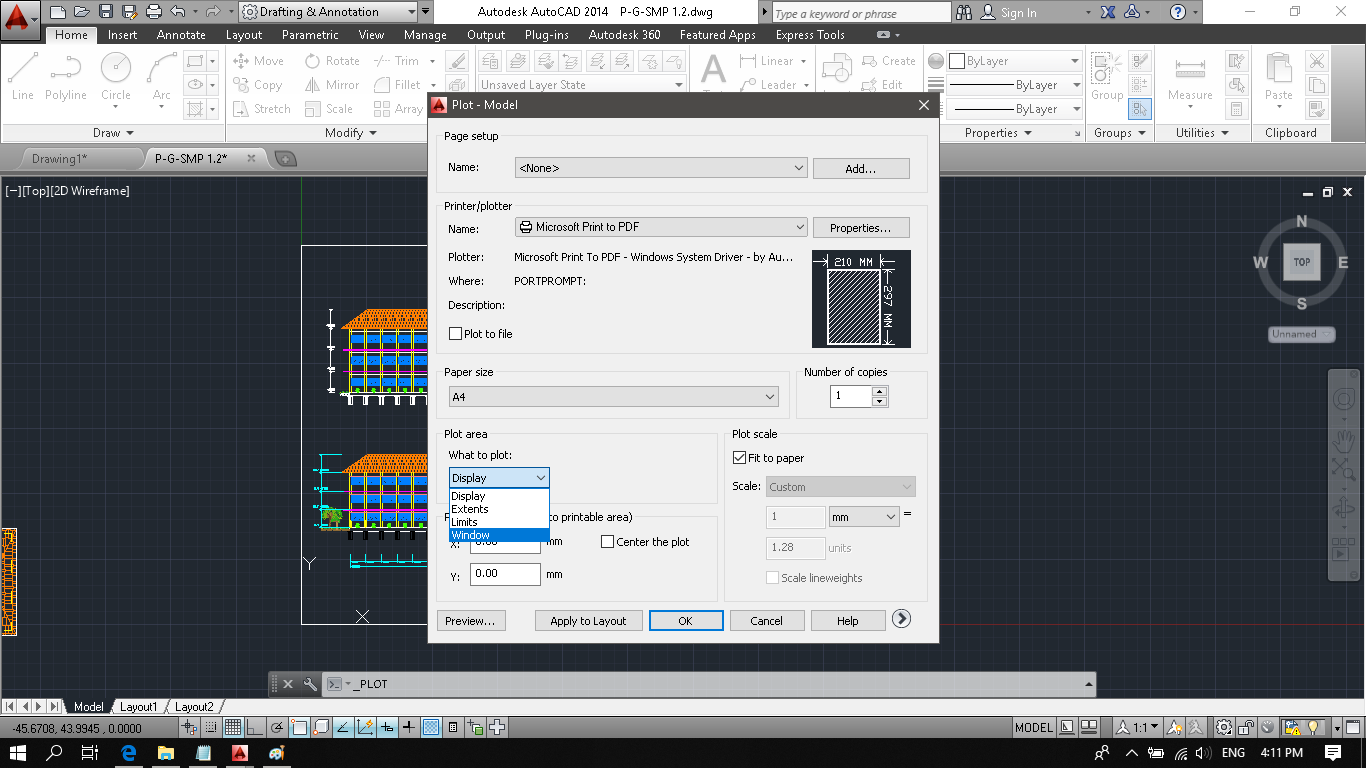
Task: Open the Printer/plotter Name dropdown
Action: (x=661, y=228)
